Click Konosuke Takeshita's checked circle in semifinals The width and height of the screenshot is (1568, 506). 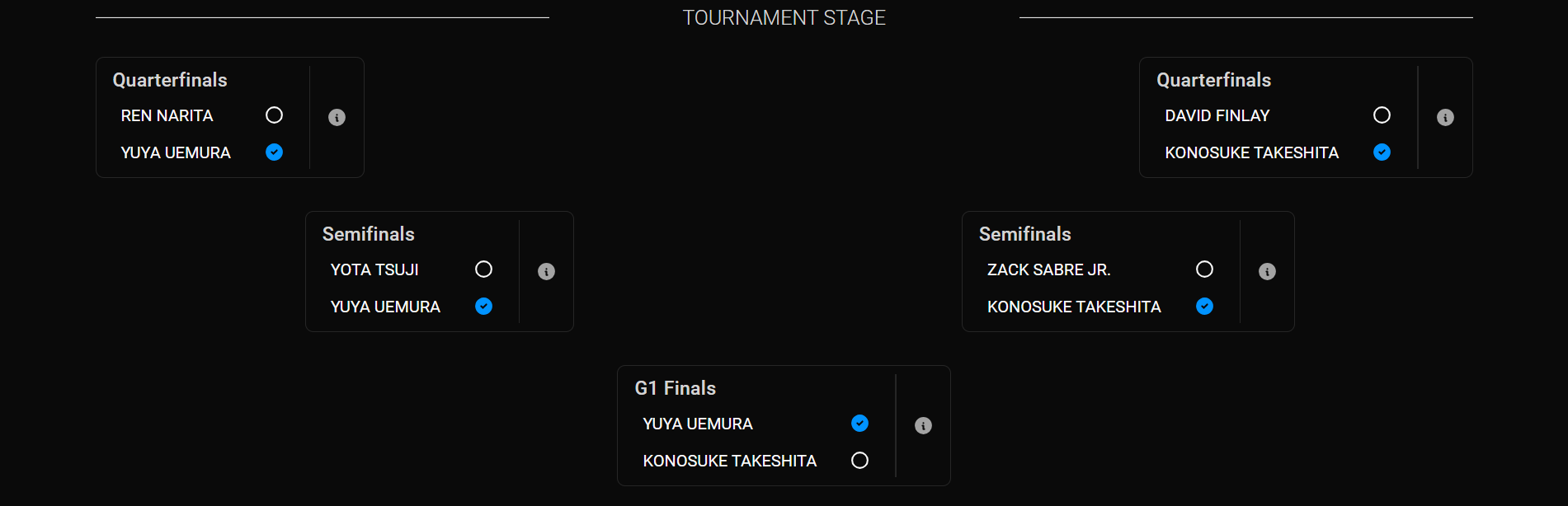1204,307
